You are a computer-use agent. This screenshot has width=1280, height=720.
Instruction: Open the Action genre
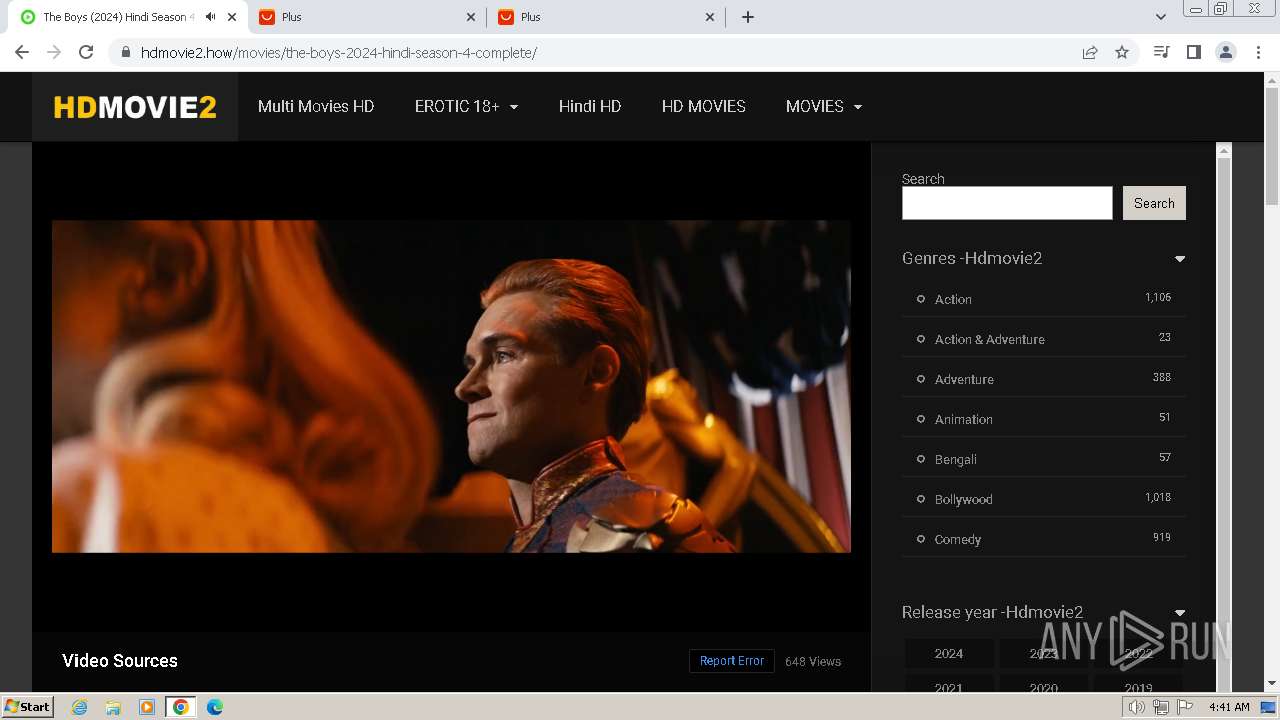coord(953,299)
